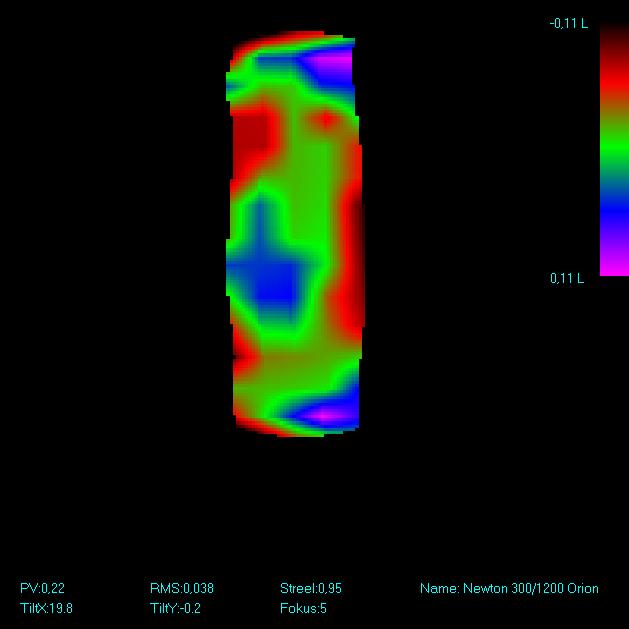Click the 0,11 L scale label
Screen dimensions: 629x629
click(x=567, y=279)
